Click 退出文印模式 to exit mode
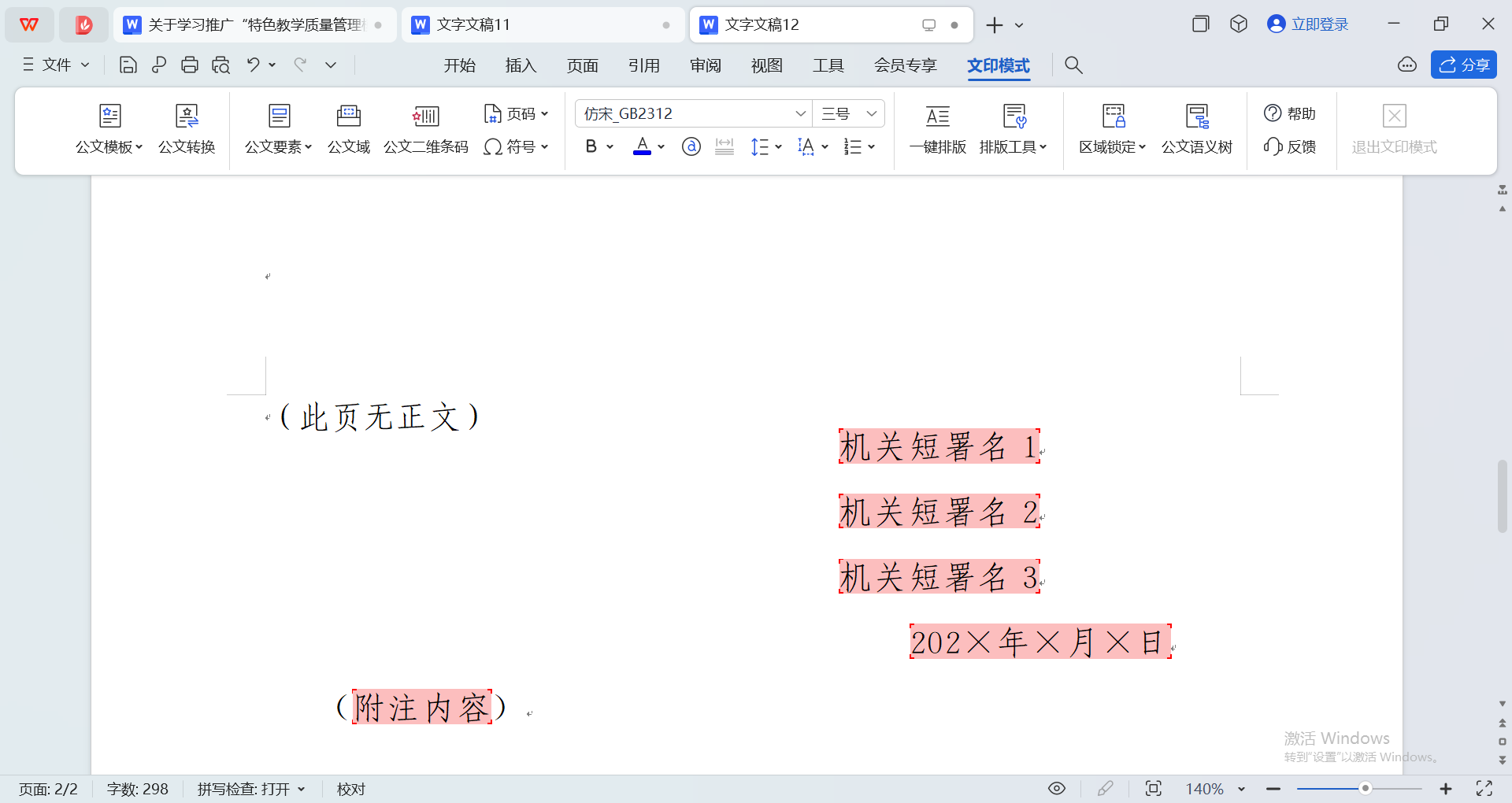Viewport: 1512px width, 803px height. [1395, 130]
